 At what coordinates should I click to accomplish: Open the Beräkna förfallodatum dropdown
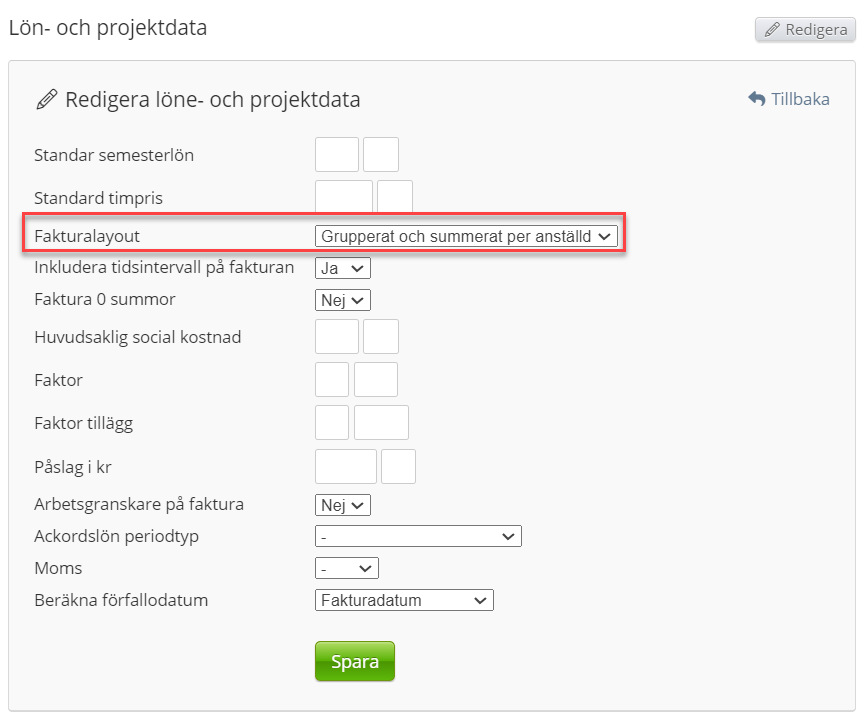404,601
